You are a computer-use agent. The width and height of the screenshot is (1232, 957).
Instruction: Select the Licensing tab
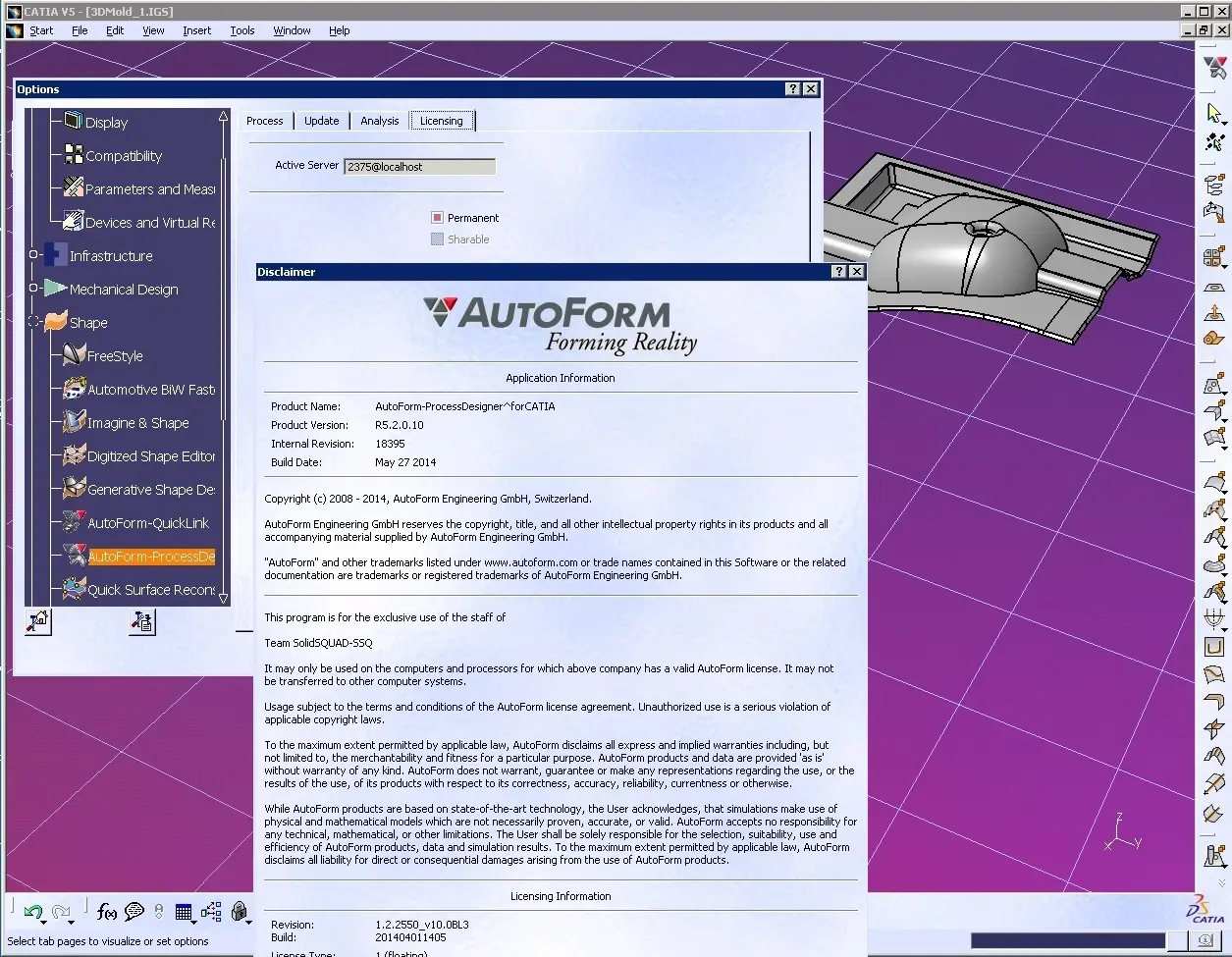442,121
